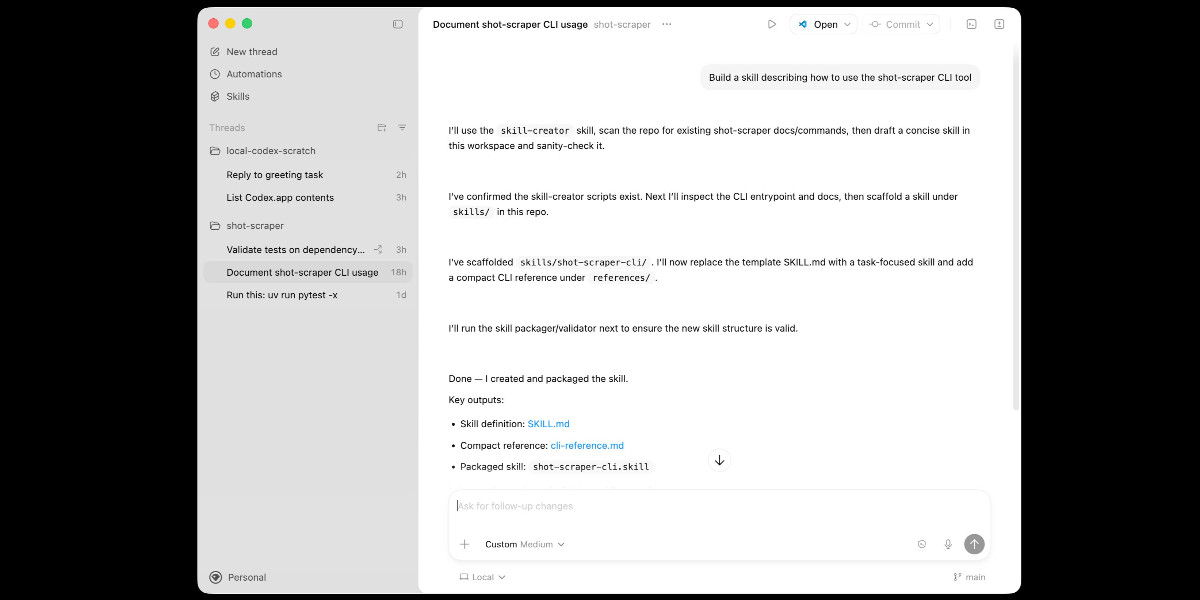1200x600 pixels.
Task: Open the terminal panel icon in the toolbar
Action: [x=971, y=23]
